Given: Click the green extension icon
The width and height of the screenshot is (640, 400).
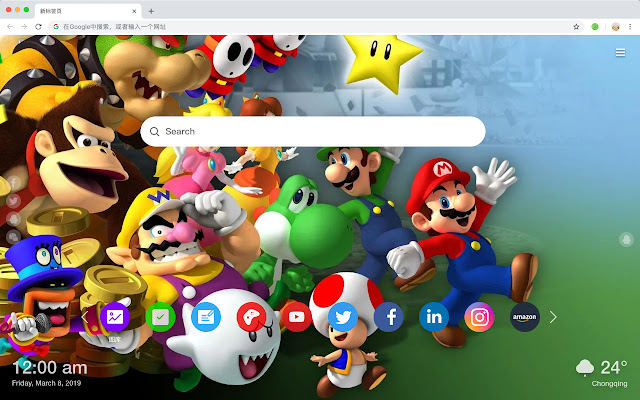Looking at the screenshot, I should pos(595,27).
